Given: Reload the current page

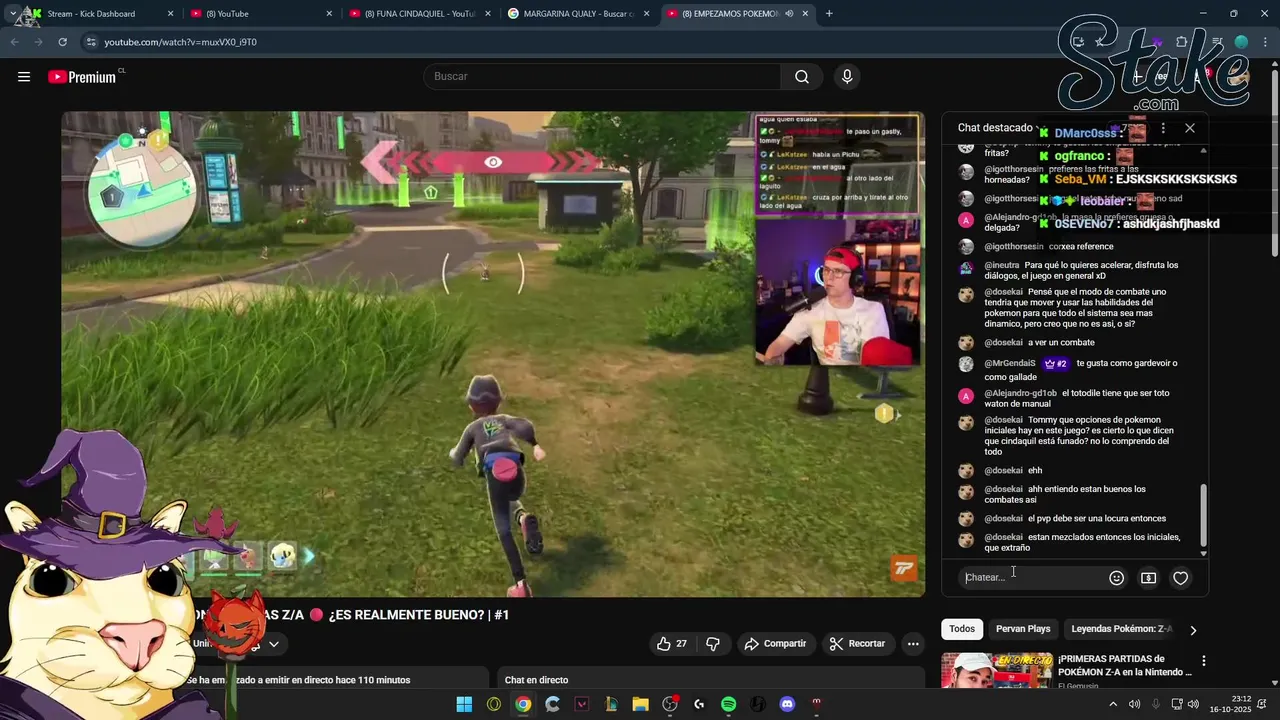Looking at the screenshot, I should 62,42.
